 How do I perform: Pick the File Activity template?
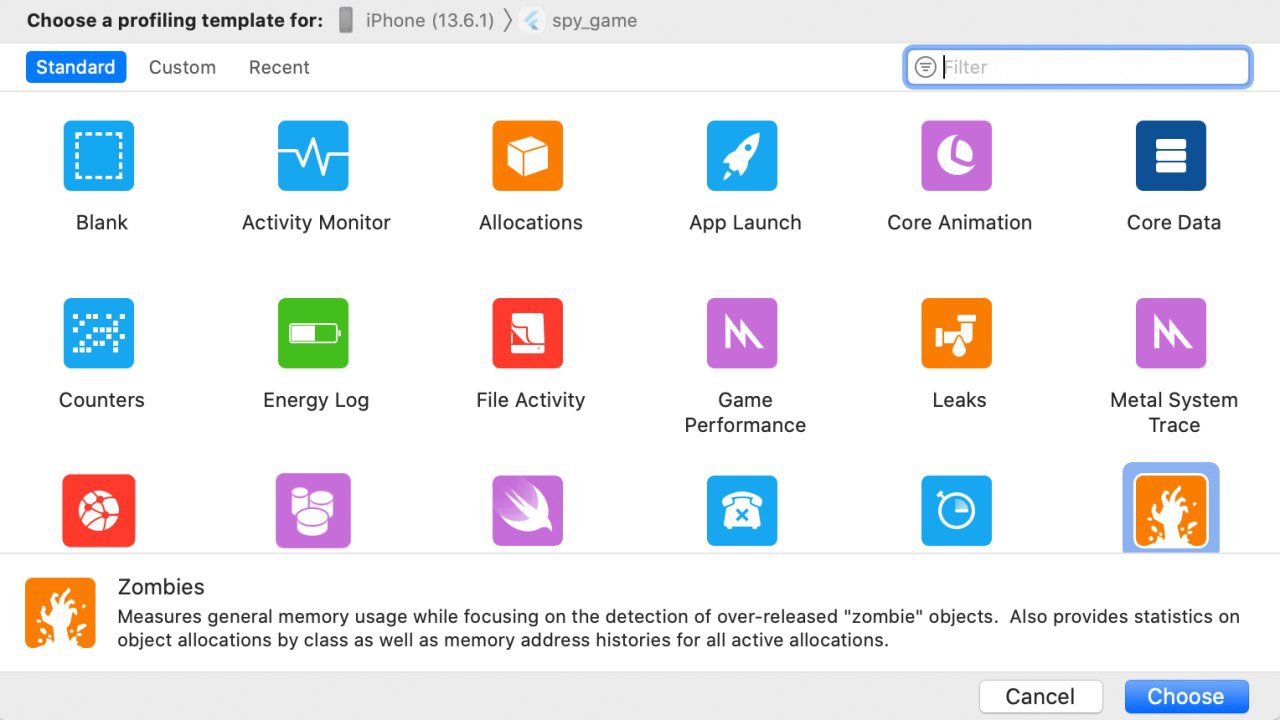pos(528,333)
